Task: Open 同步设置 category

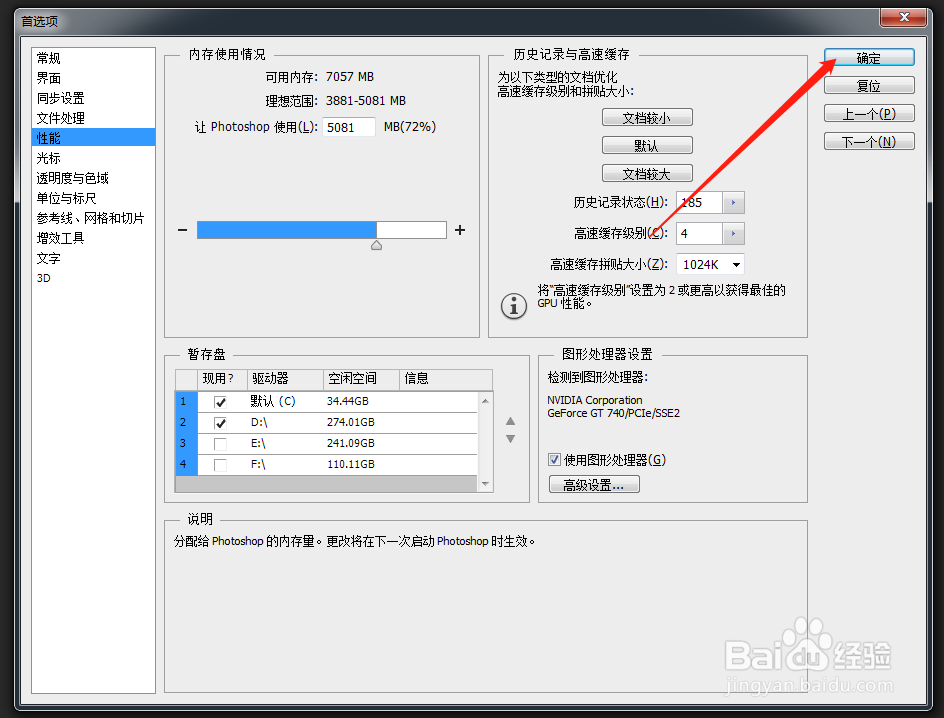Action: point(93,98)
